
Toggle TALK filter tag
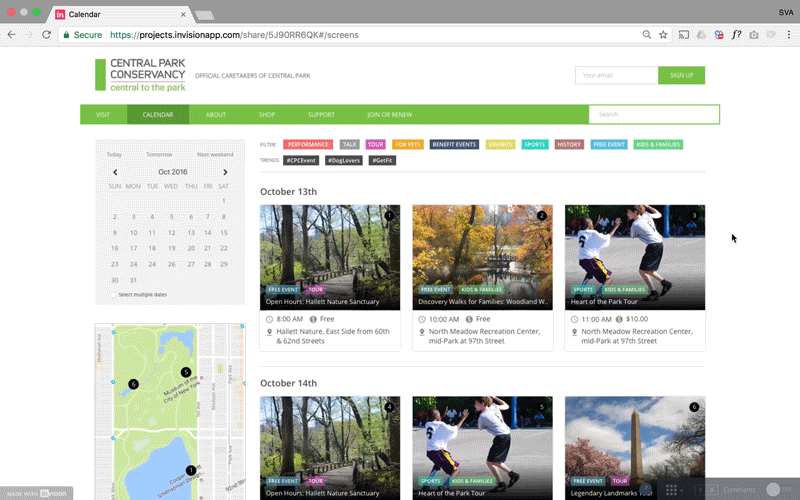click(349, 144)
